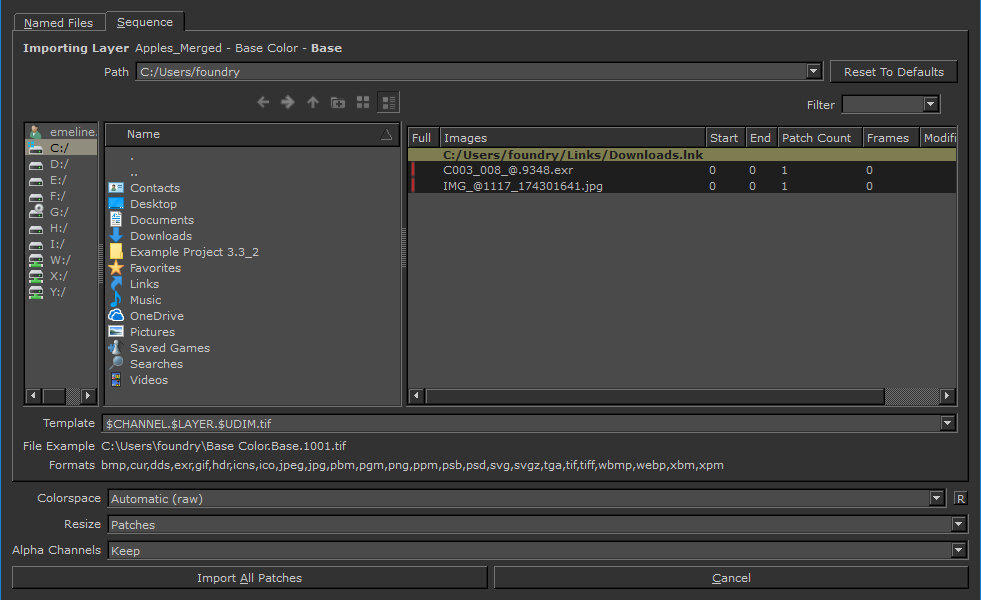
Task: Expand the Colorspace dropdown
Action: click(936, 498)
